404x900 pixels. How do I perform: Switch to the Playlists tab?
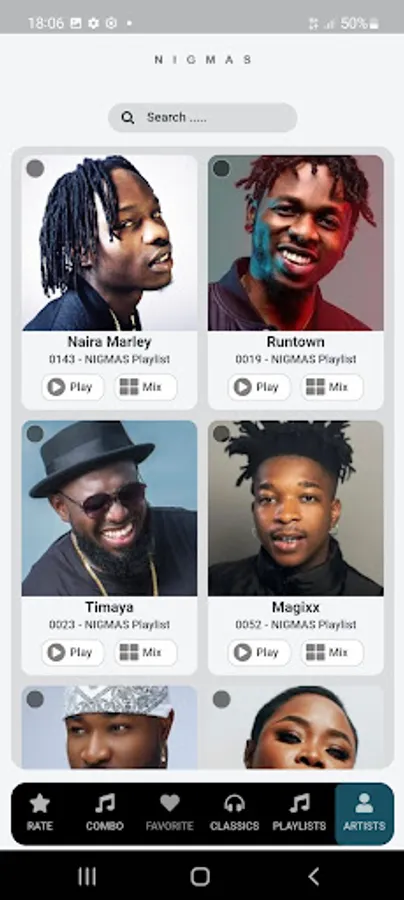point(299,813)
